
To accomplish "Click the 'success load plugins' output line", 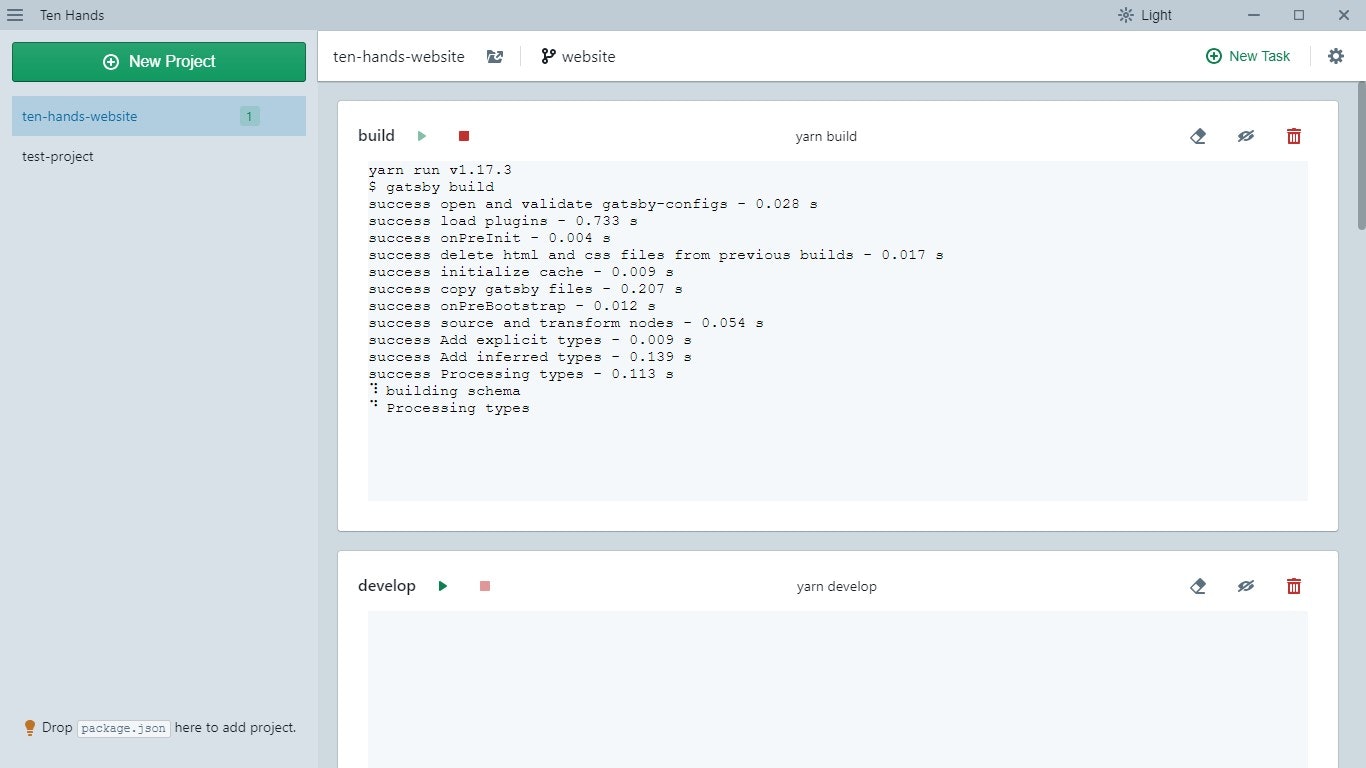I will point(503,221).
